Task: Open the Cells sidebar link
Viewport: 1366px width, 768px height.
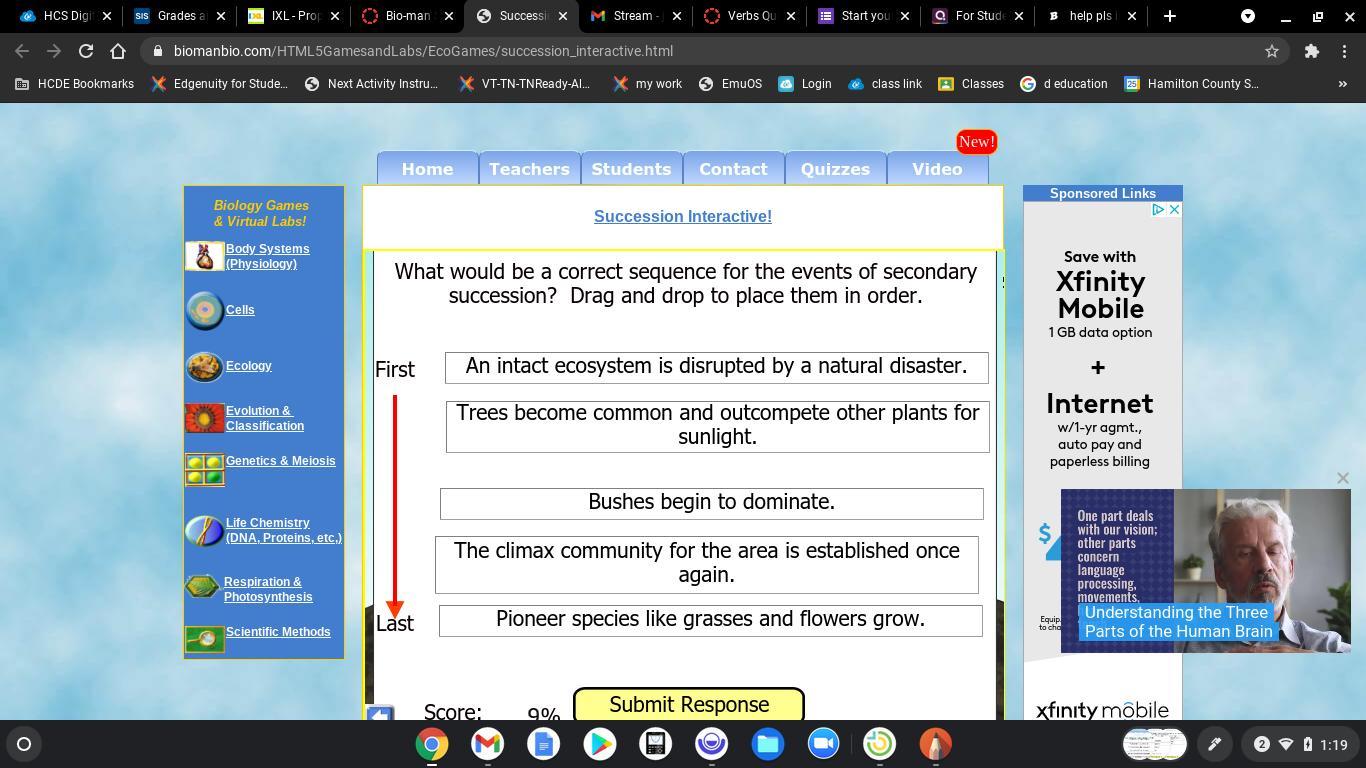Action: click(x=240, y=310)
